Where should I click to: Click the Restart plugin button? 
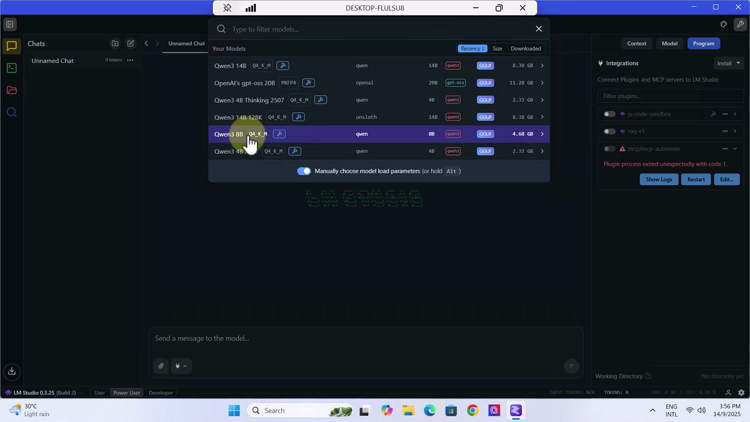[696, 179]
